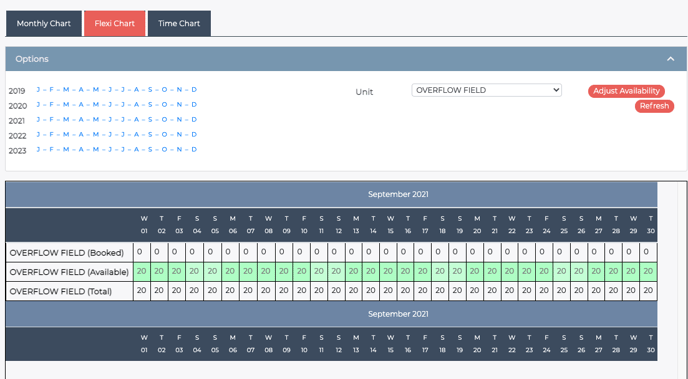Switch to the Monthly Chart tab

coord(43,23)
